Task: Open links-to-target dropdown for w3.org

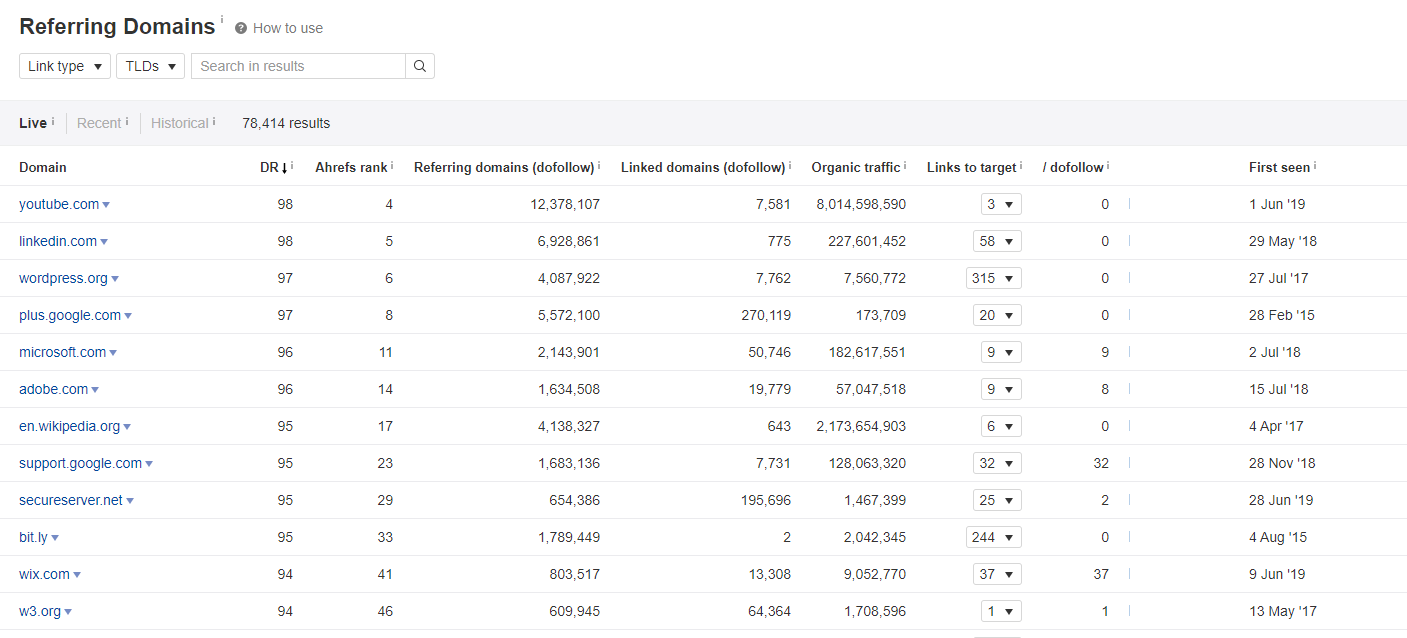Action: coord(1001,611)
